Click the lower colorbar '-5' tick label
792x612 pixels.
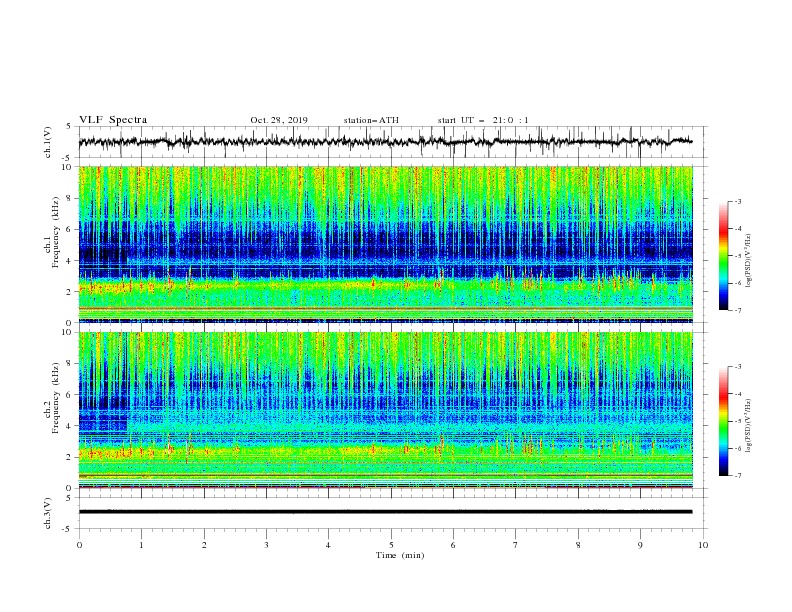click(737, 421)
